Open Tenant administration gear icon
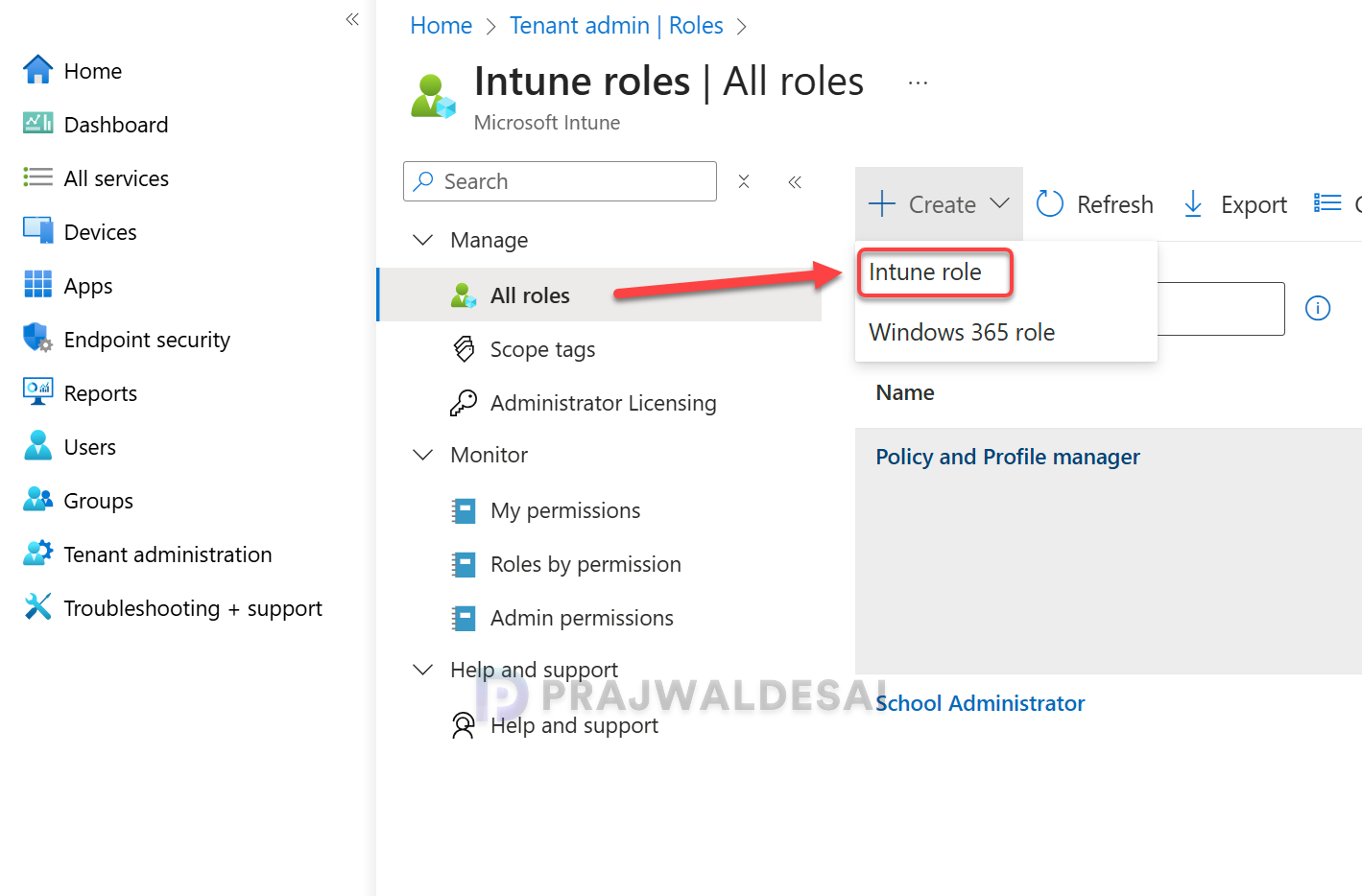The image size is (1362, 896). pyautogui.click(x=37, y=553)
